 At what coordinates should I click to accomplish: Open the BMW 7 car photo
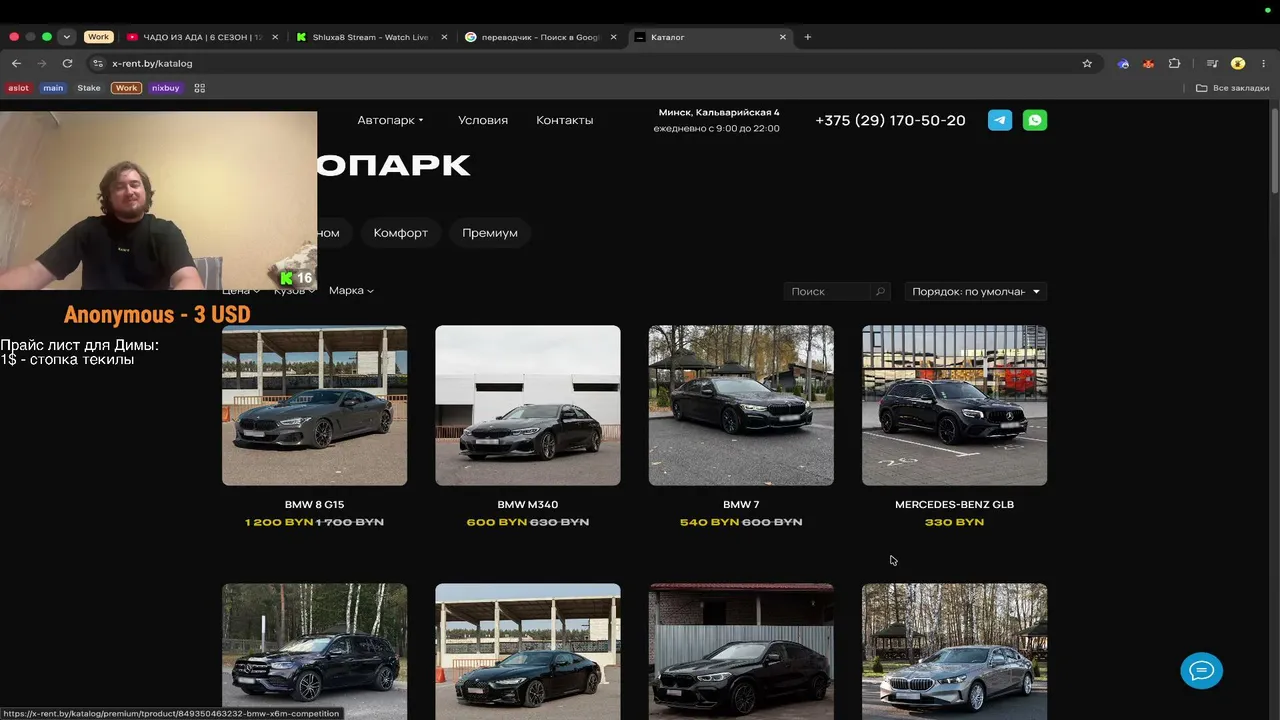coord(741,405)
